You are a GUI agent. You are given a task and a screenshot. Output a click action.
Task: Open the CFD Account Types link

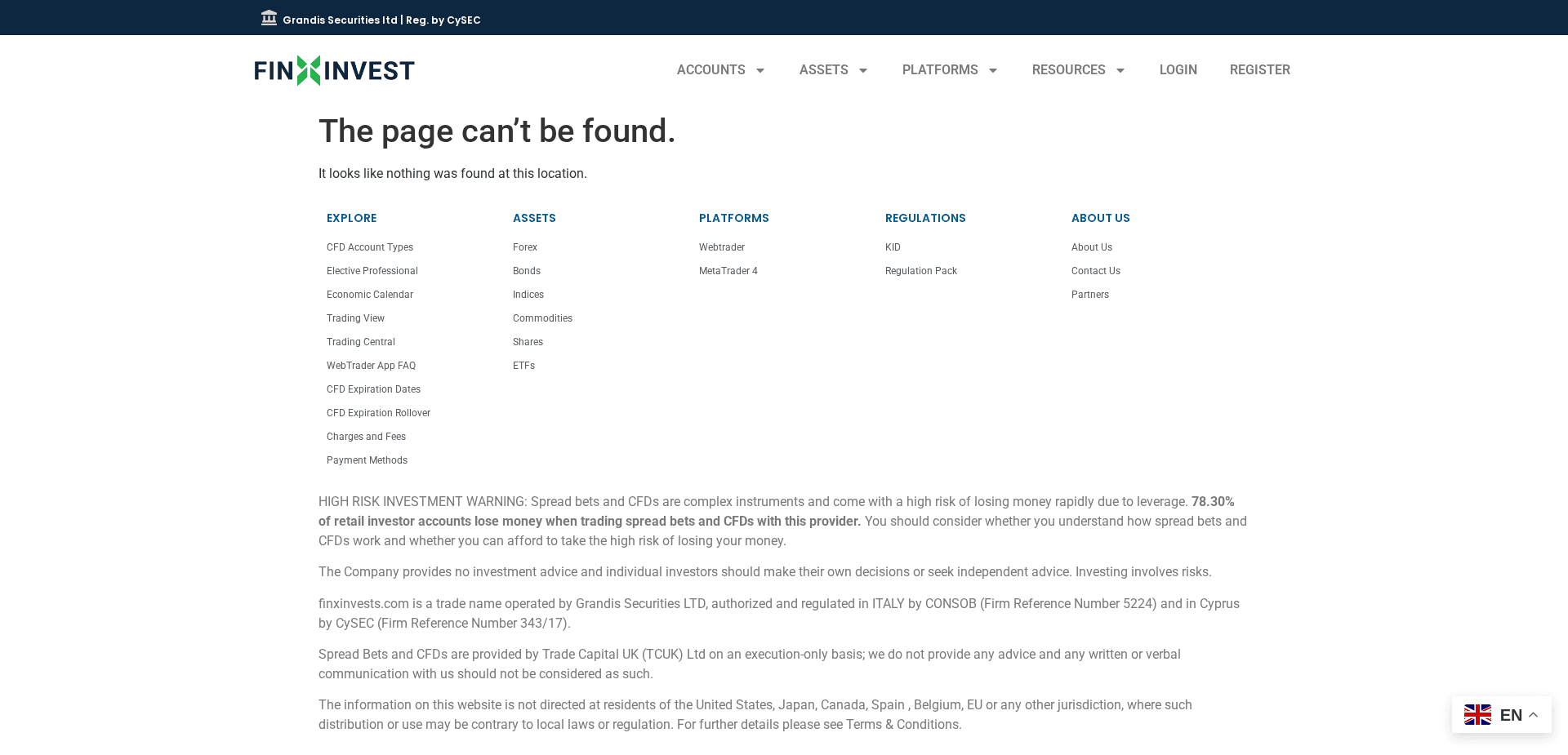pos(369,246)
